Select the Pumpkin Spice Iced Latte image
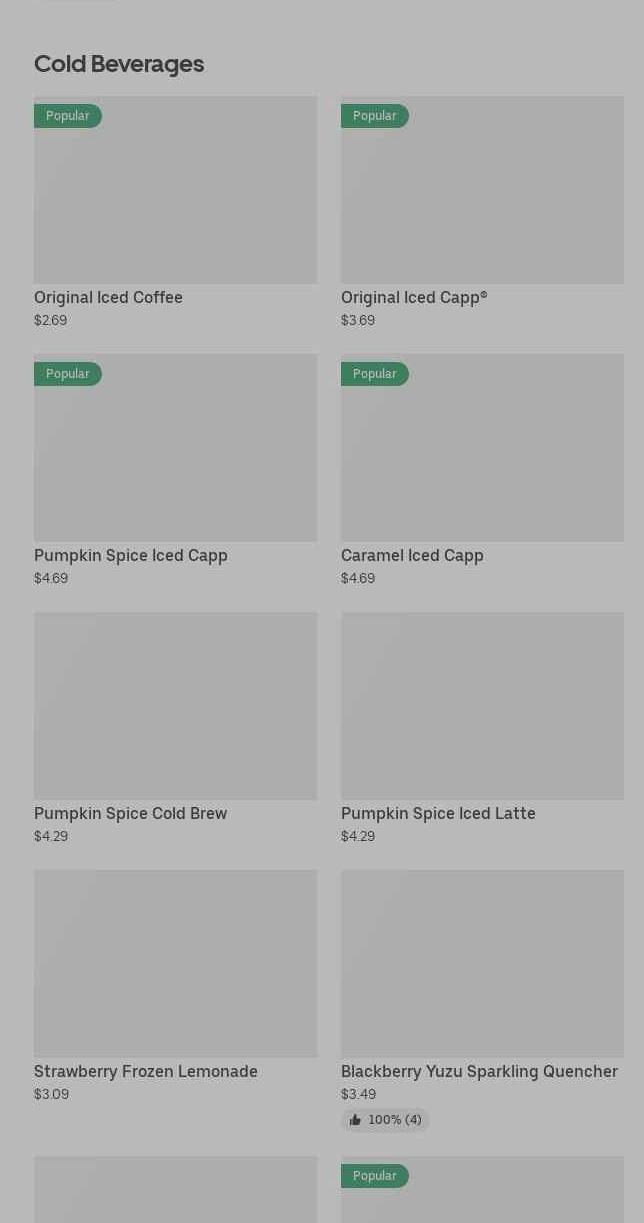Image resolution: width=644 pixels, height=1223 pixels. tap(482, 706)
